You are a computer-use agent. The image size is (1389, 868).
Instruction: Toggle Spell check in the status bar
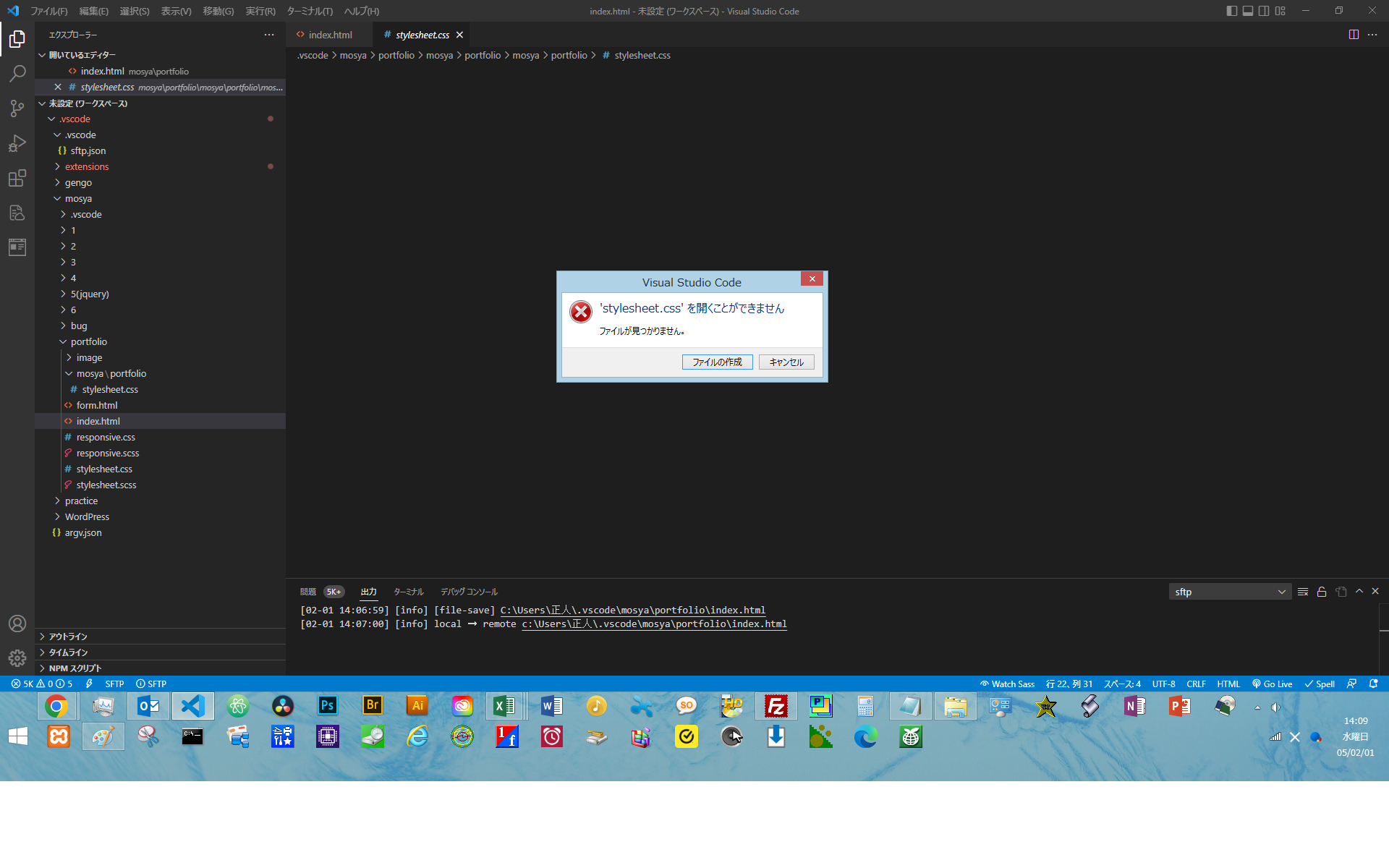pyautogui.click(x=1319, y=684)
